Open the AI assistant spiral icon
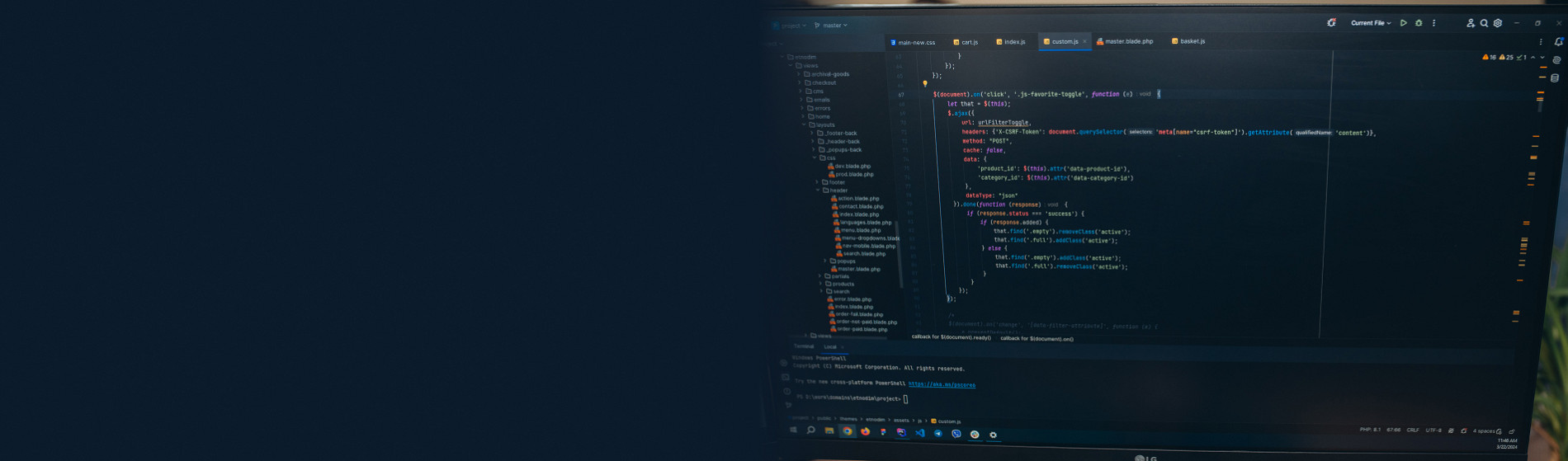The image size is (1568, 461). (x=1556, y=60)
